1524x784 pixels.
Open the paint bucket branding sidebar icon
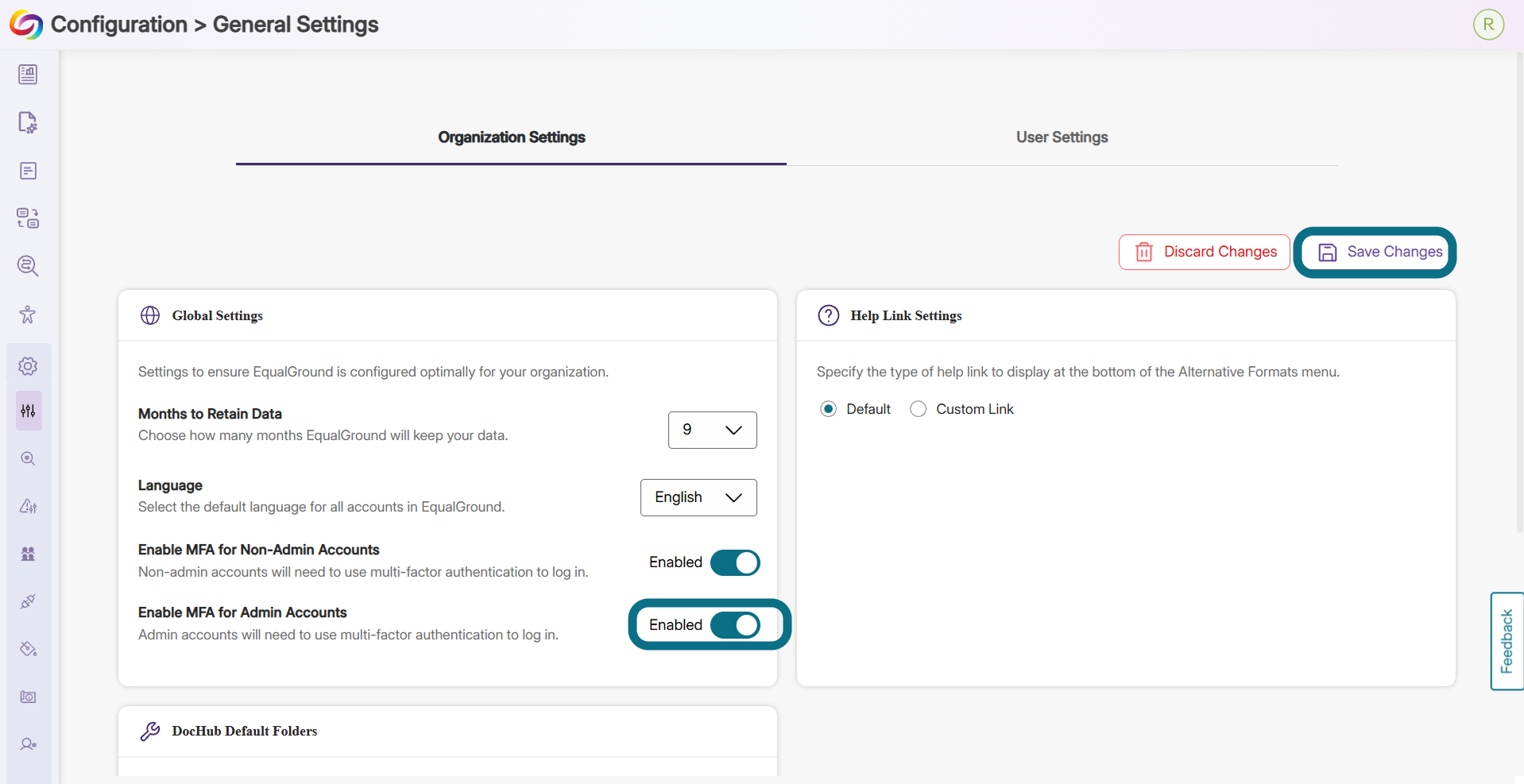pyautogui.click(x=28, y=650)
